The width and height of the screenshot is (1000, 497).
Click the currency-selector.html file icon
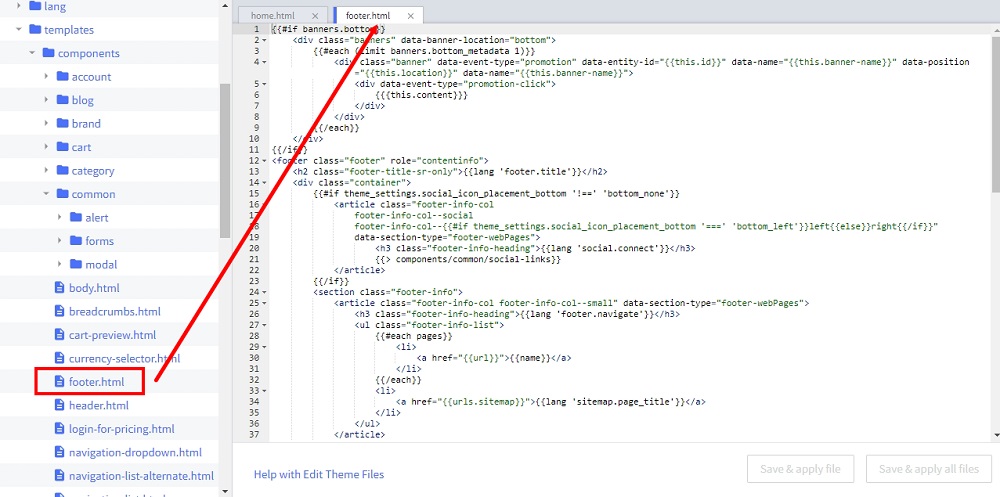click(60, 358)
